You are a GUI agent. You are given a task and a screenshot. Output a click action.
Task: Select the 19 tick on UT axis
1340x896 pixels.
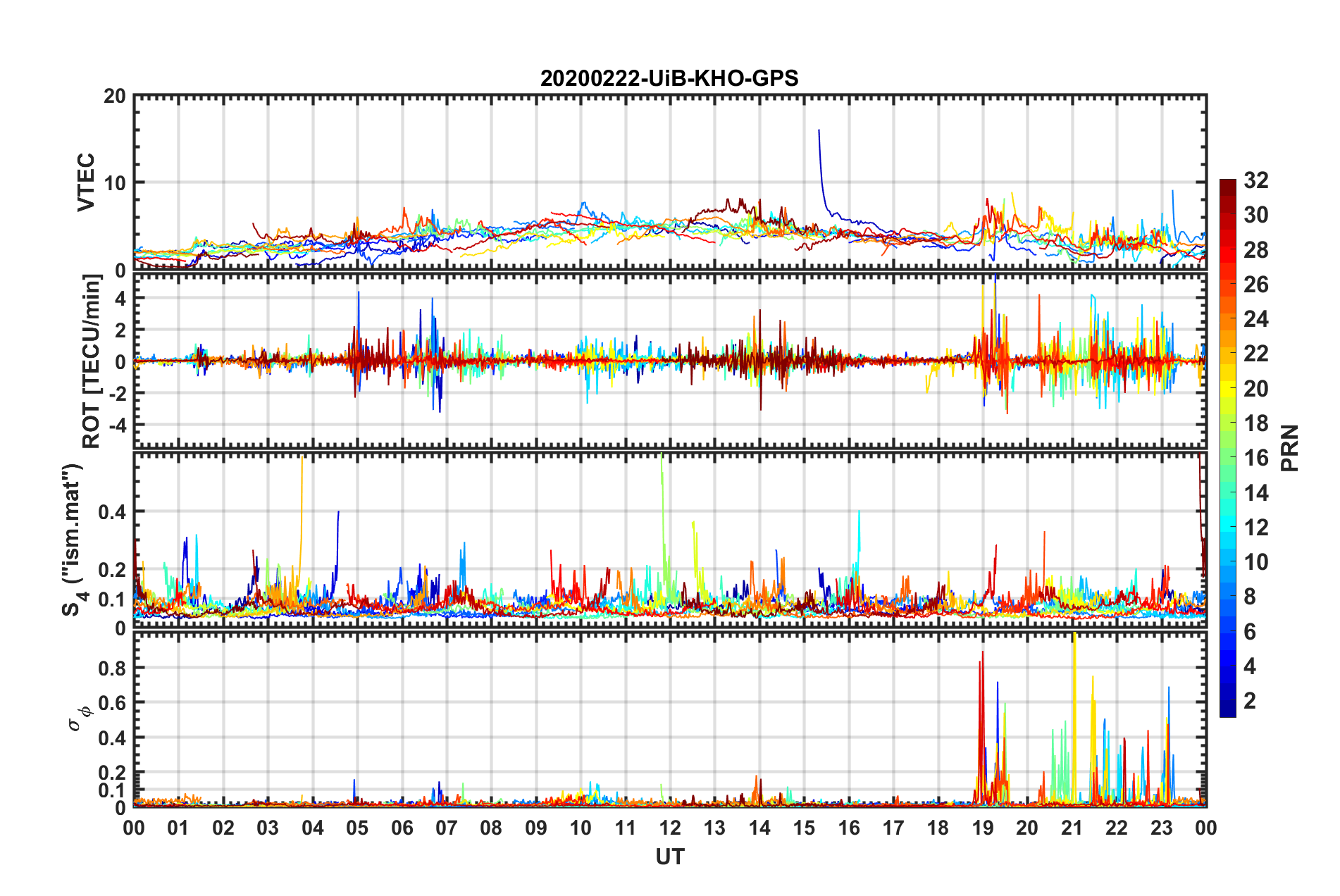(x=983, y=828)
